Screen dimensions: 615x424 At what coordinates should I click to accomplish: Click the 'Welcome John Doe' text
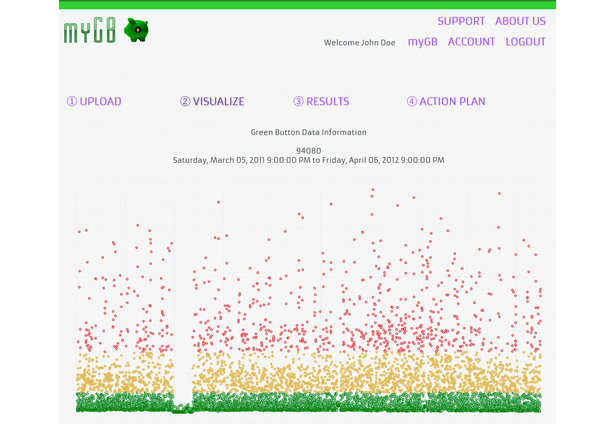[x=359, y=43]
